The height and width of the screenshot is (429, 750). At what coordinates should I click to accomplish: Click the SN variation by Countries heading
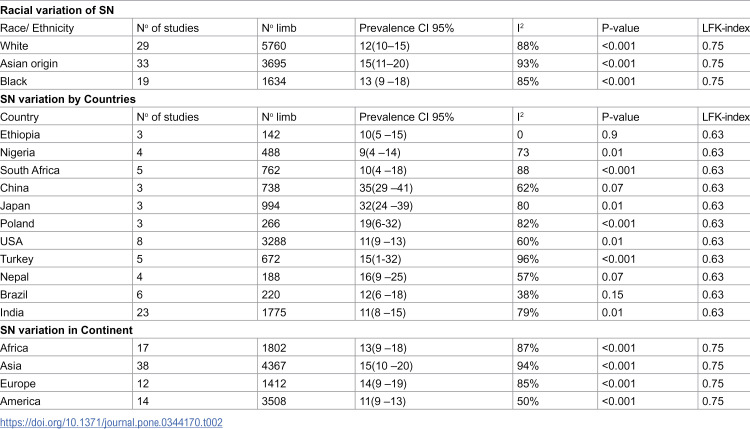68,99
